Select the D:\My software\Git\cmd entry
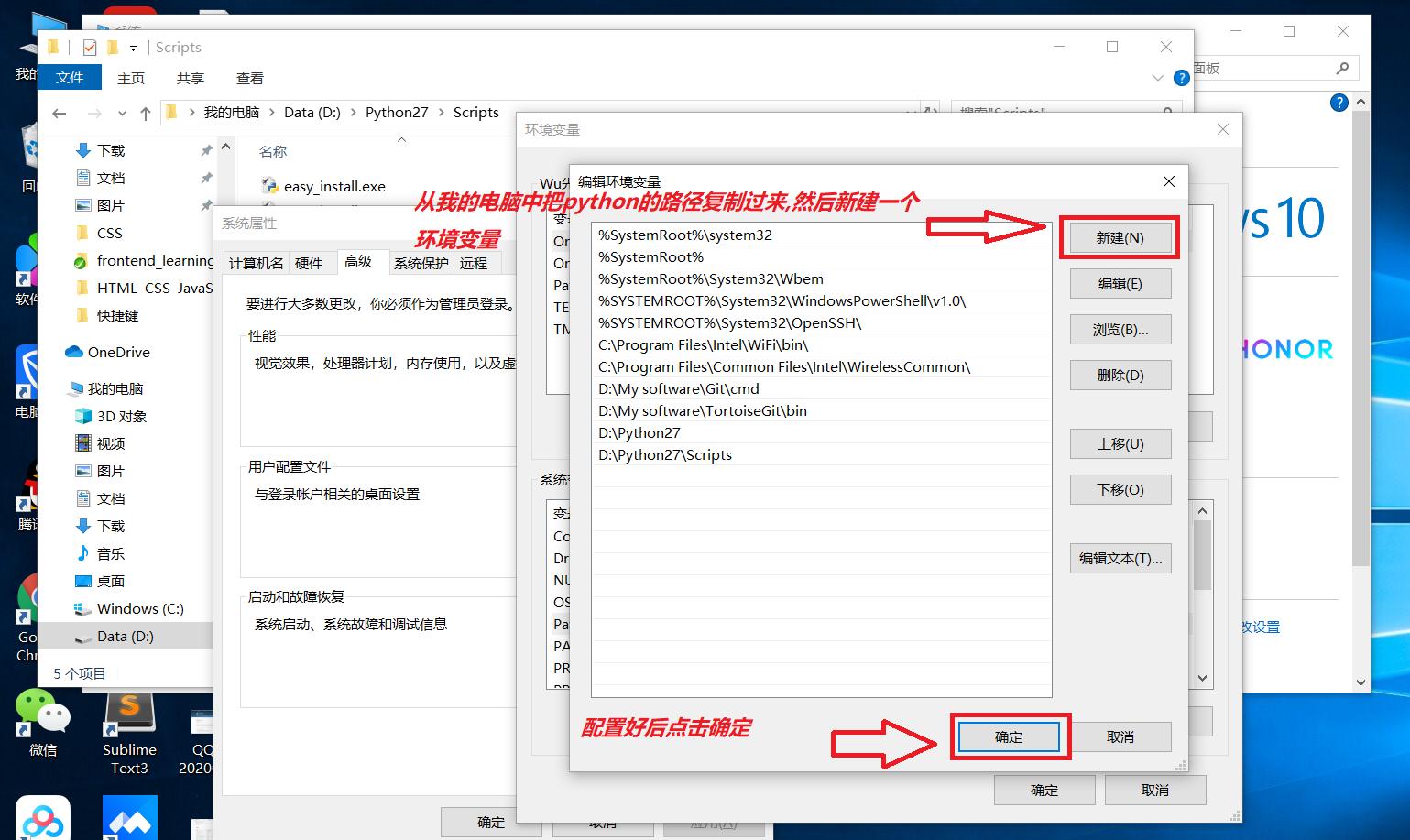 point(821,389)
